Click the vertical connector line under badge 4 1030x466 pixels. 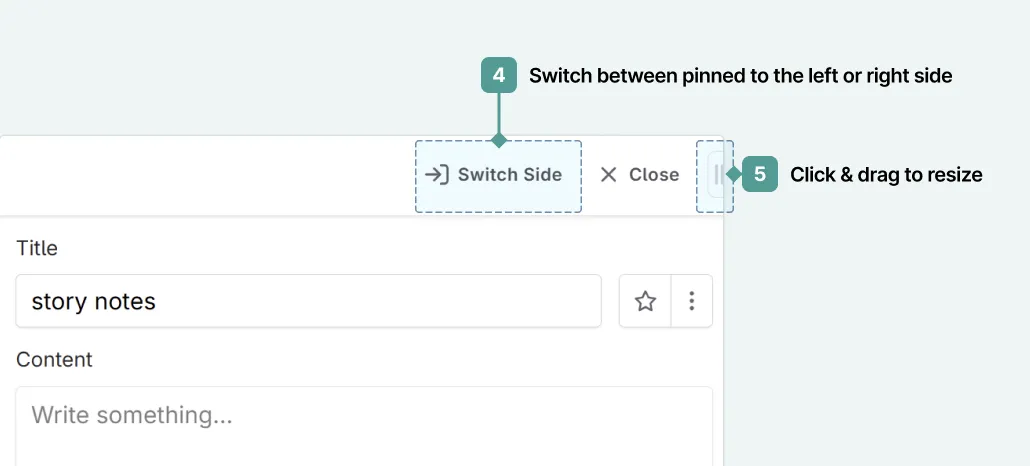coord(498,114)
